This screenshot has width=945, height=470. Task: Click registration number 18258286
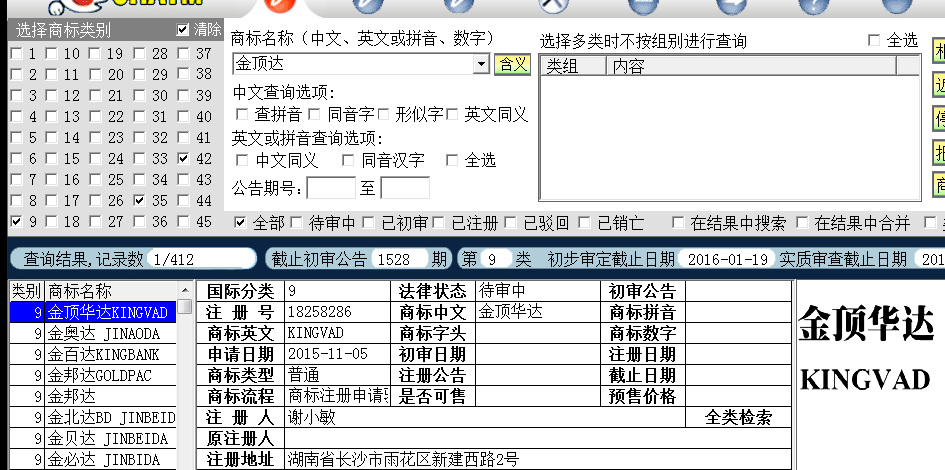(x=319, y=312)
